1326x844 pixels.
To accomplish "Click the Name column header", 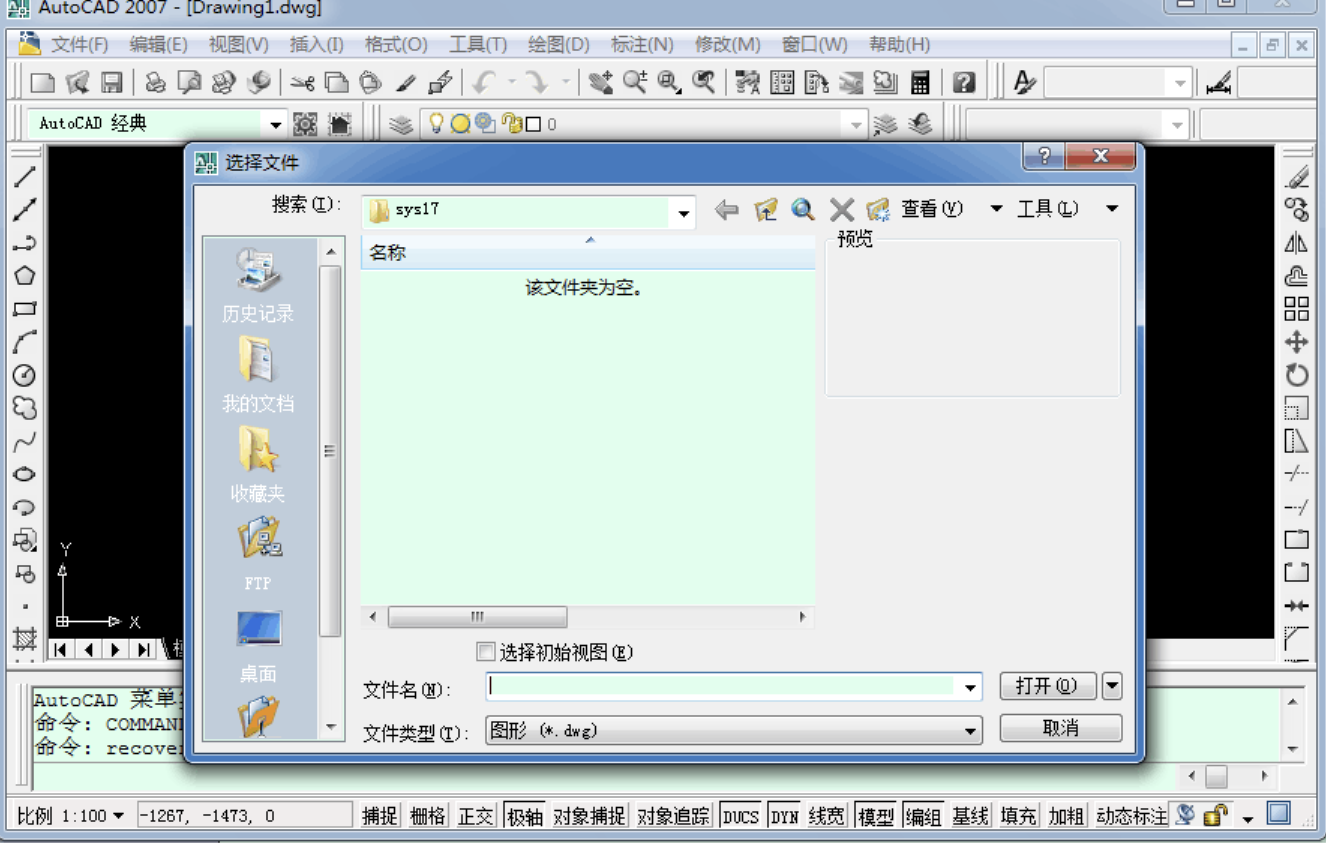I will [588, 253].
